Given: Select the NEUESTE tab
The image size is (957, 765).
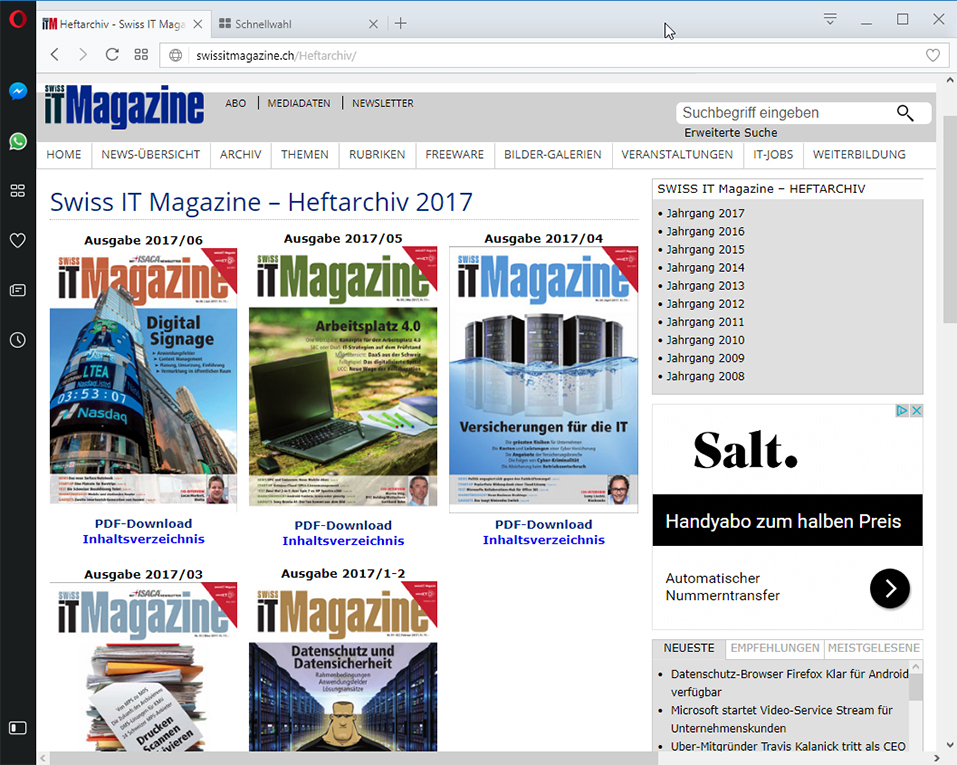Looking at the screenshot, I should coord(688,648).
